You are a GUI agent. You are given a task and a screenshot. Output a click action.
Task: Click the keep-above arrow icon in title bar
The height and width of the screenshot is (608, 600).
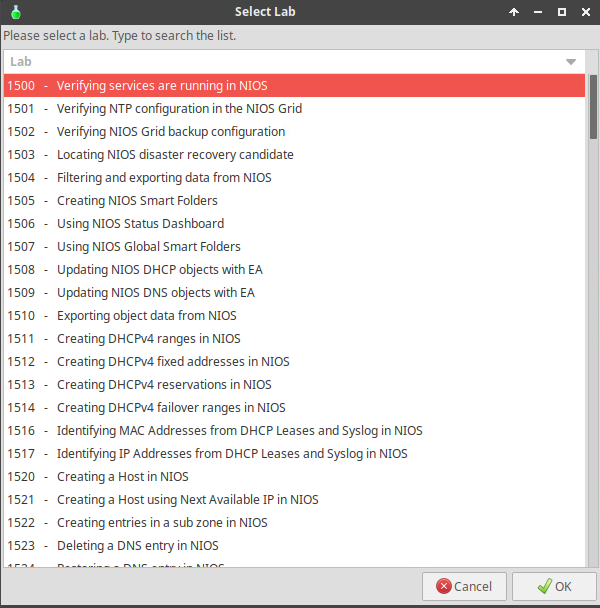(514, 12)
